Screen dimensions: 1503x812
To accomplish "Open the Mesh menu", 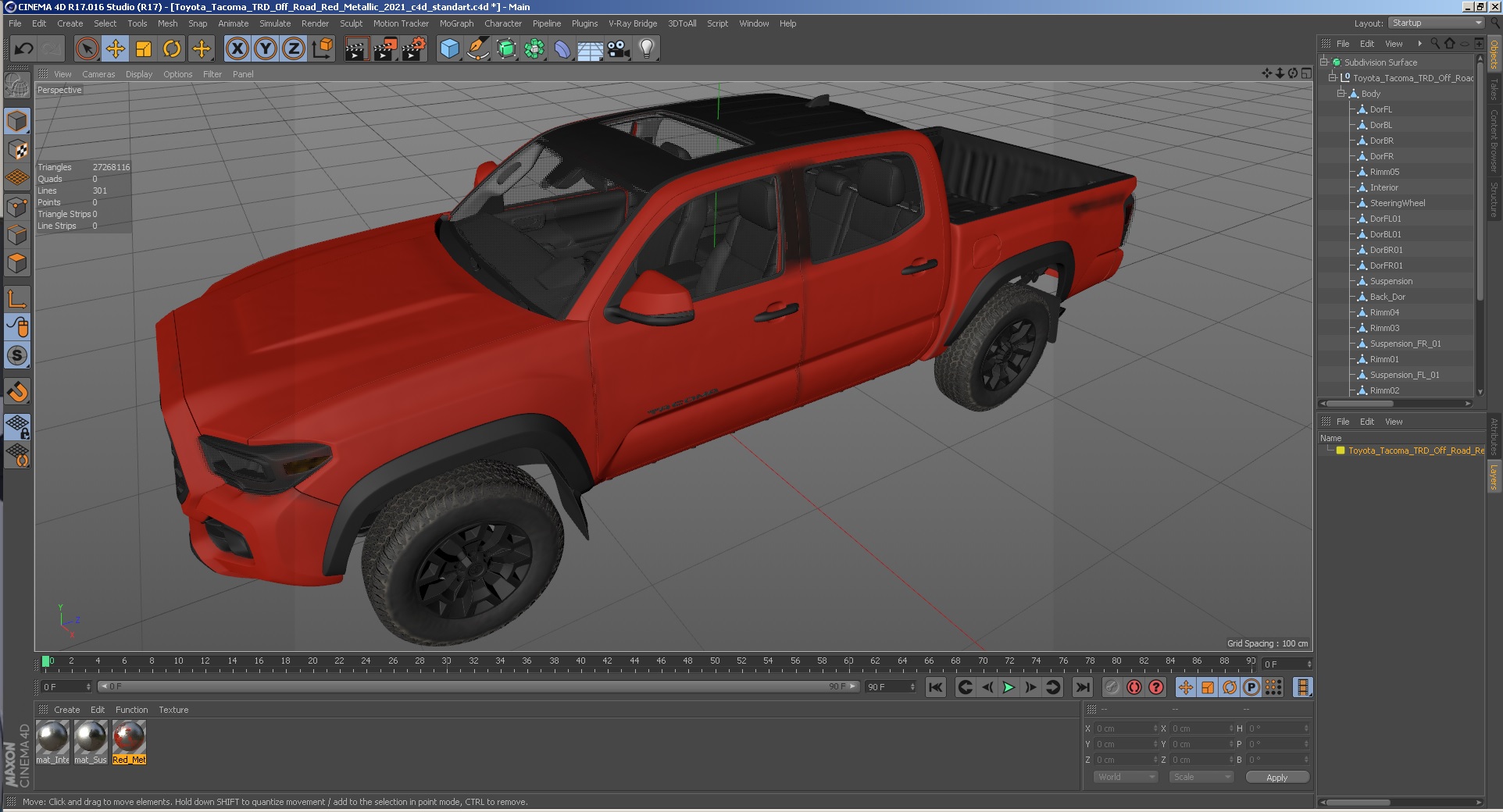I will pos(167,23).
